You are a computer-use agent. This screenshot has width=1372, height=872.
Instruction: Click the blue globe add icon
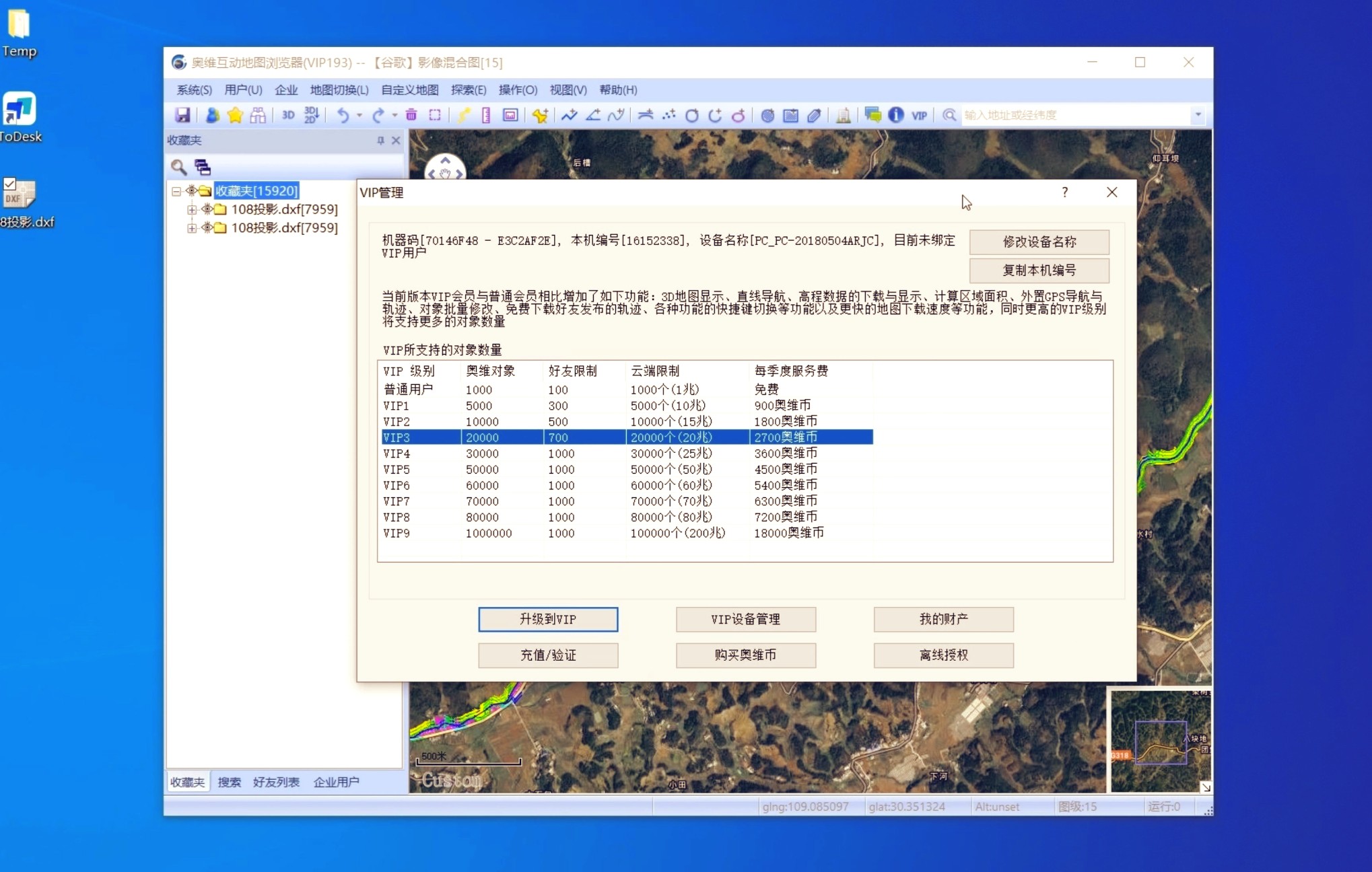[x=767, y=115]
